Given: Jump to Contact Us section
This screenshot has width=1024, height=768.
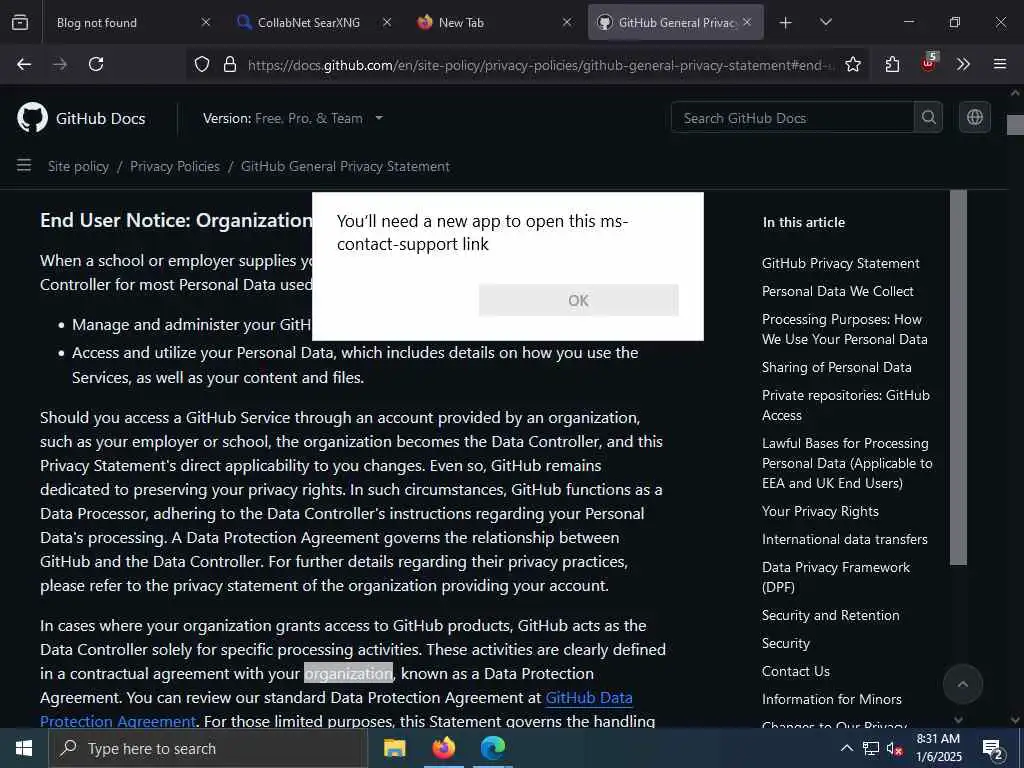Looking at the screenshot, I should click(x=795, y=671).
